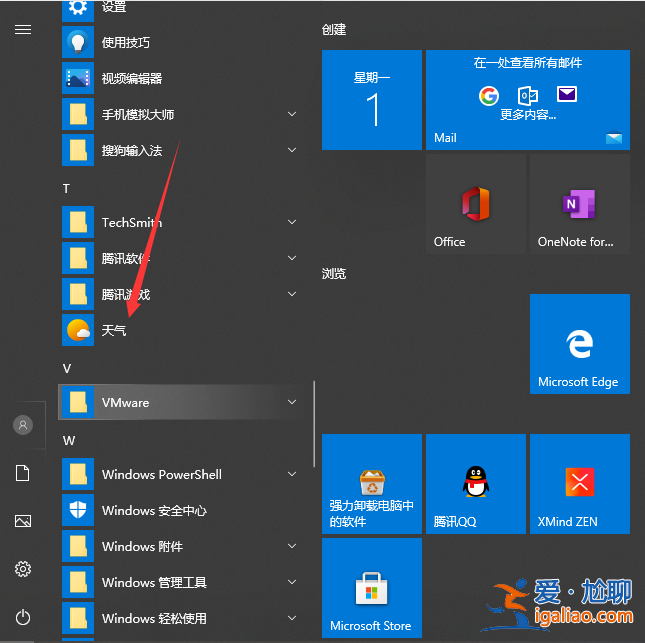The image size is (645, 643).
Task: Click the Mail tile label
Action: [445, 138]
